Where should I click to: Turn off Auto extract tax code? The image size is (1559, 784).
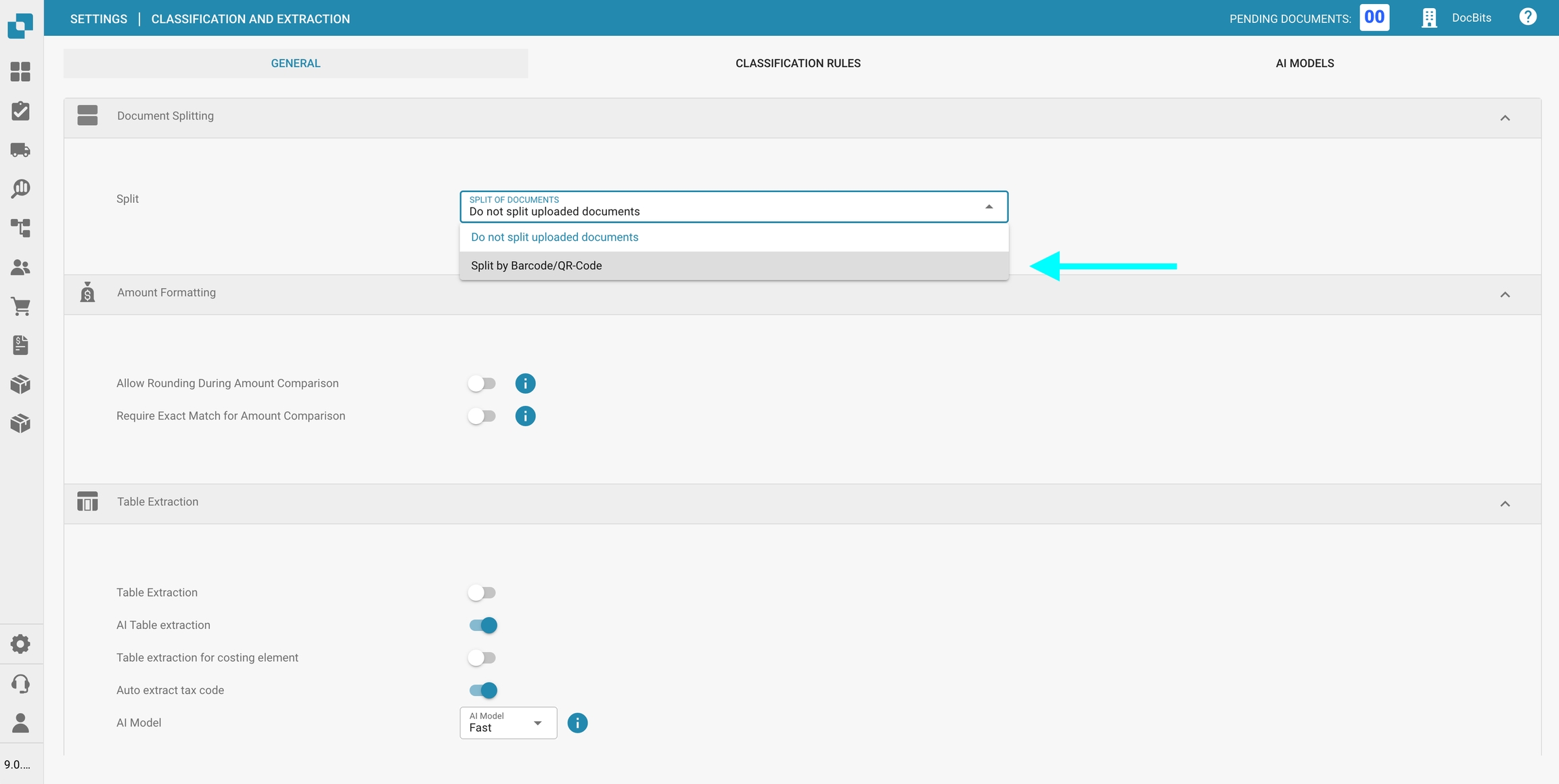tap(483, 690)
